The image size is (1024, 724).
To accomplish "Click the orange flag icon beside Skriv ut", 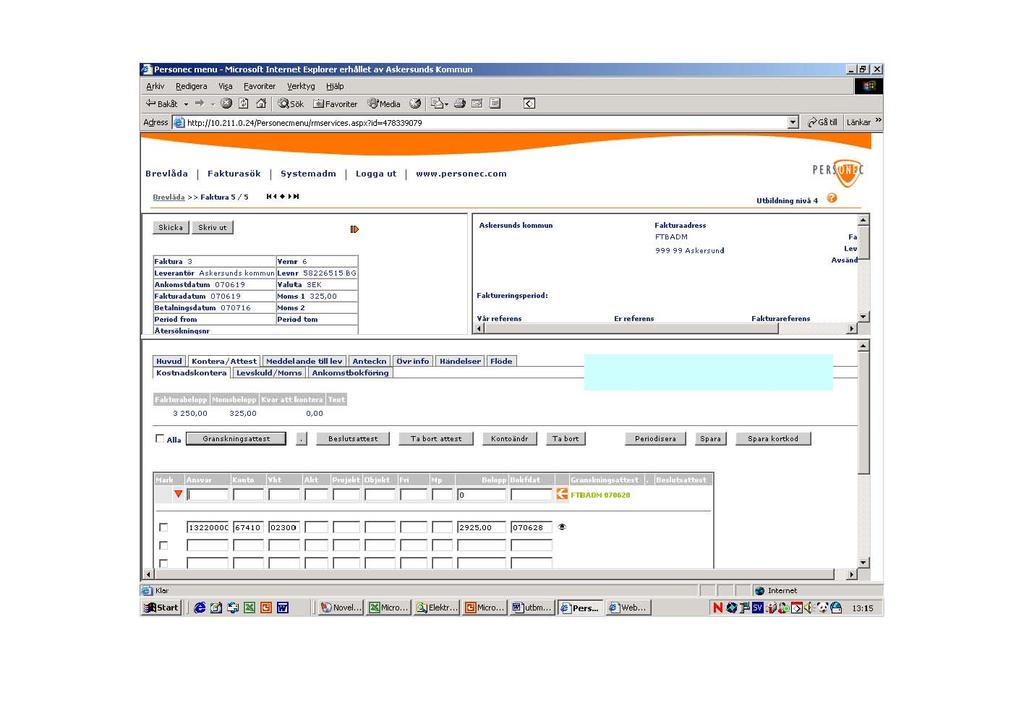I will coord(354,229).
